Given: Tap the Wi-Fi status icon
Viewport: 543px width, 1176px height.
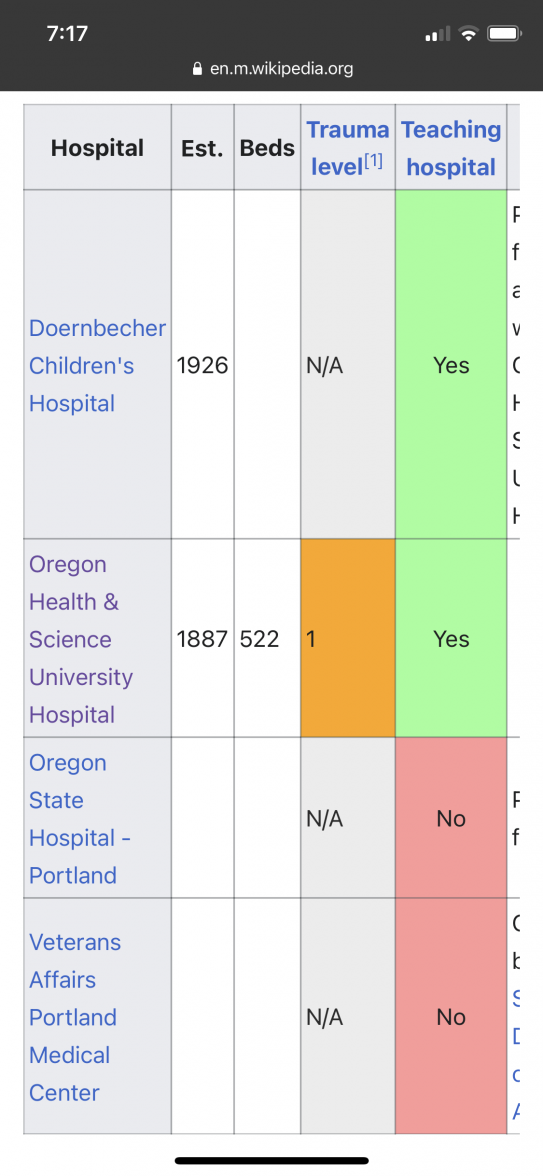Looking at the screenshot, I should (469, 33).
